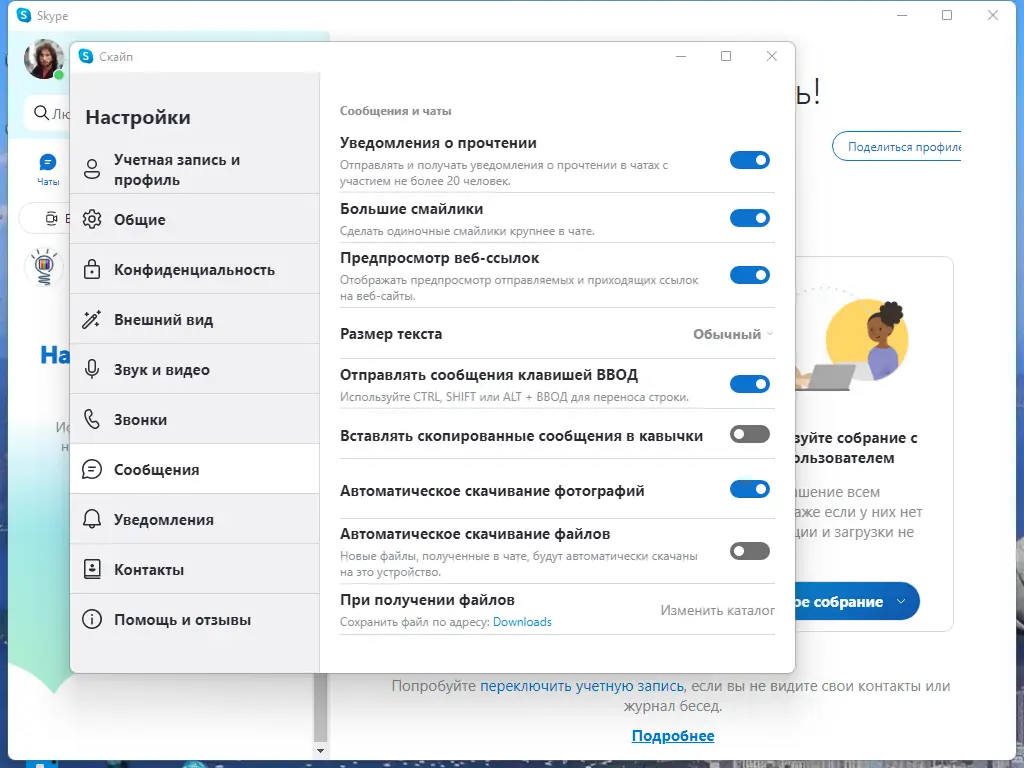Click the search input field
The image size is (1024, 768).
[47, 114]
